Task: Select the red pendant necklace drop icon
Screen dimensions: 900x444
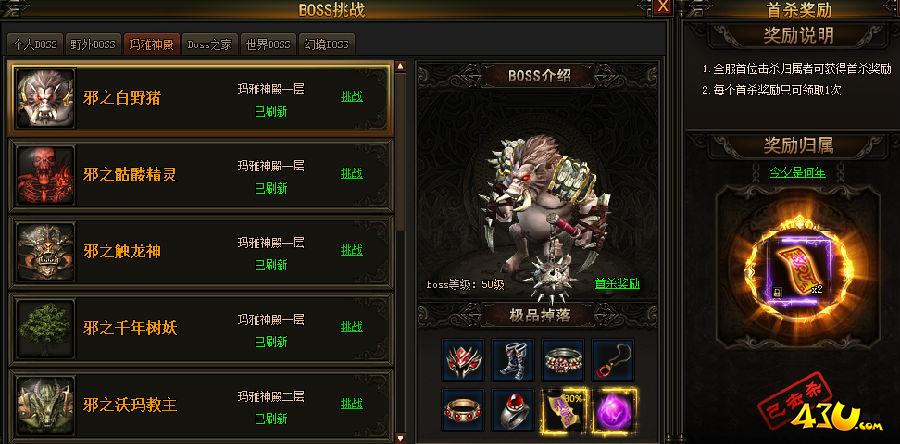Action: 613,360
